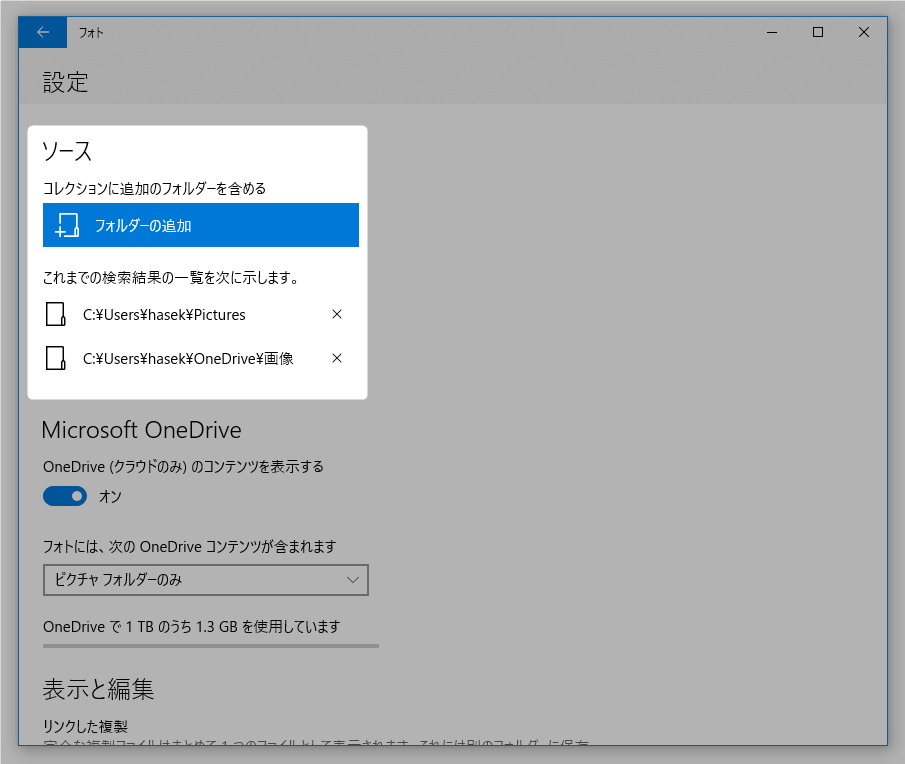This screenshot has width=905, height=764.
Task: Remove the OneDrive¥画像 folder source
Action: tap(337, 358)
